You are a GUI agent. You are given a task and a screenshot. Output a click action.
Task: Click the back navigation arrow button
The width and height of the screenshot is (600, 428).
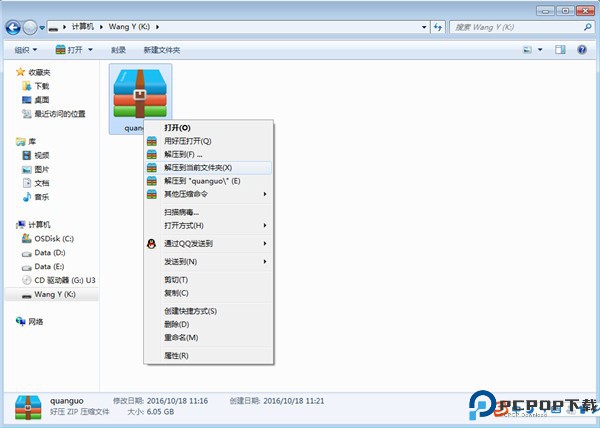(15, 27)
